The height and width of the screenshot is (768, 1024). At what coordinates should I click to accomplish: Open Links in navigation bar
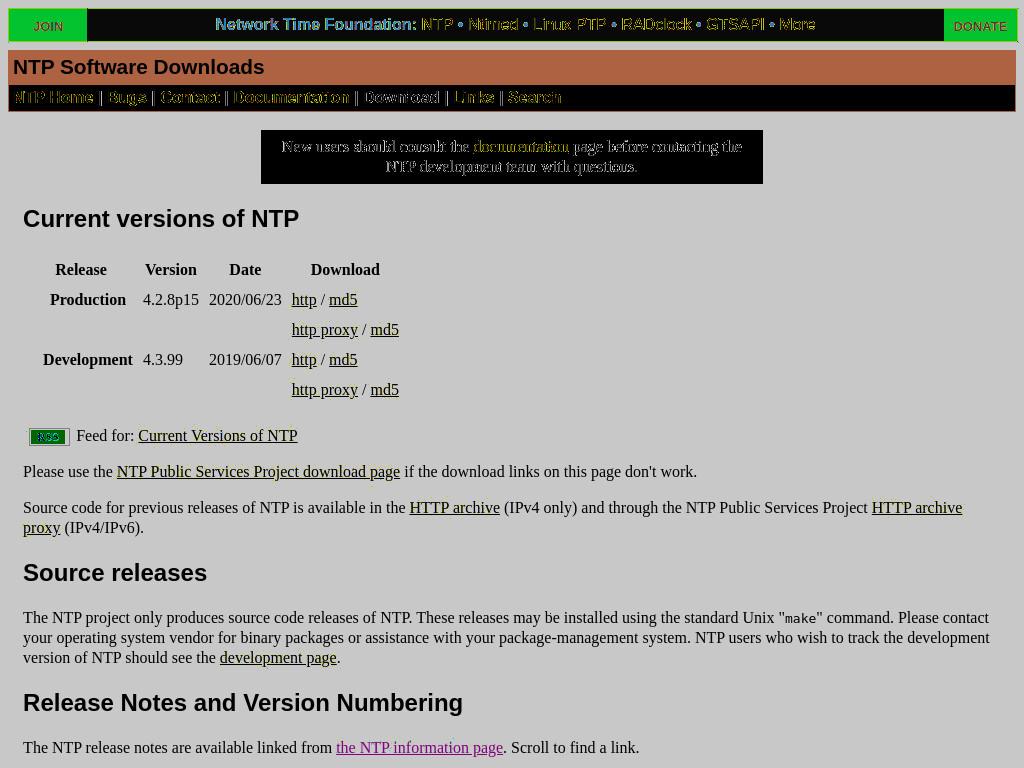coord(474,97)
